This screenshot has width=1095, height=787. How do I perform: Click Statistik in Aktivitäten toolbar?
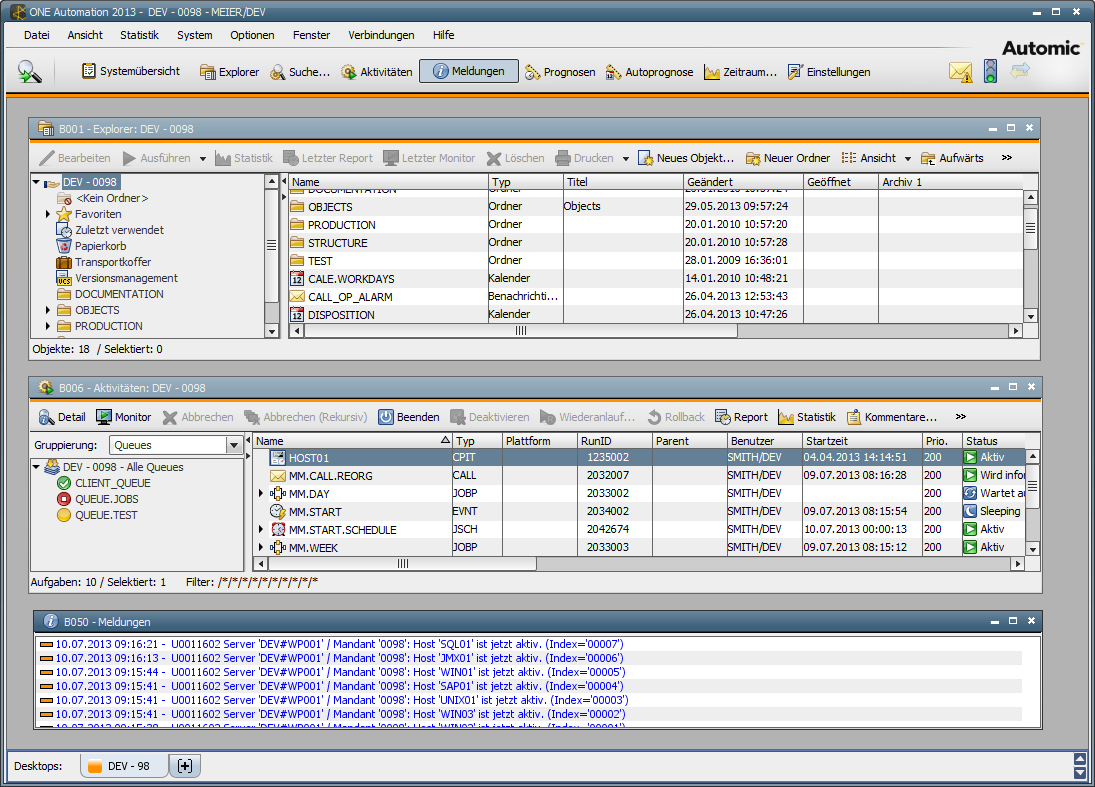[807, 417]
